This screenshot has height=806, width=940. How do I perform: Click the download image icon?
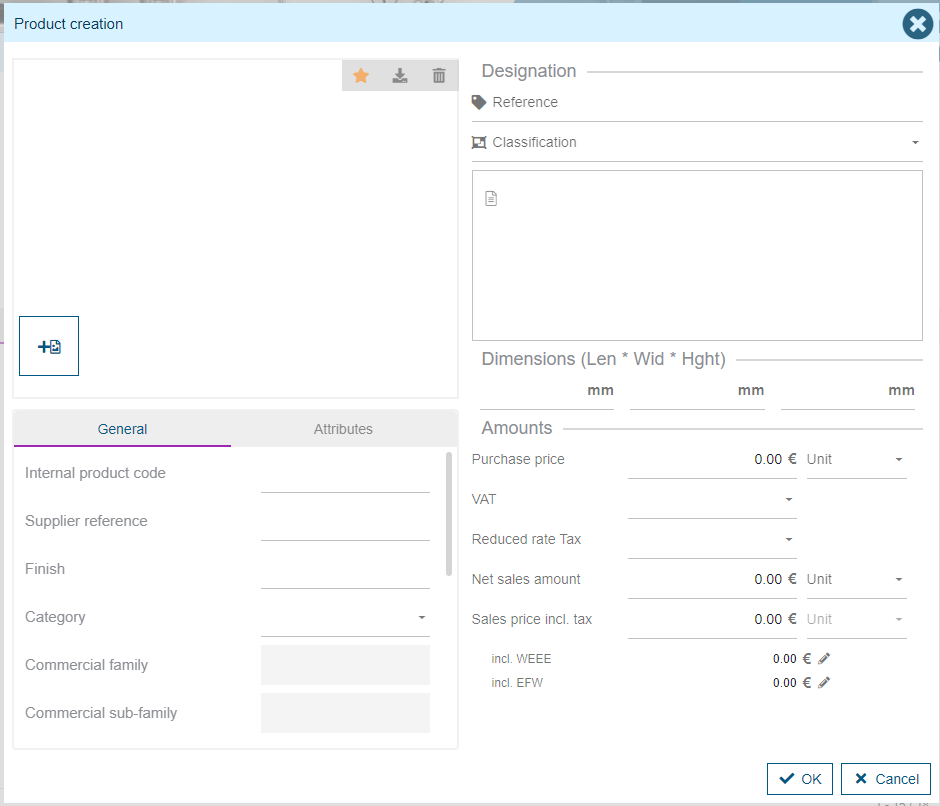[400, 76]
